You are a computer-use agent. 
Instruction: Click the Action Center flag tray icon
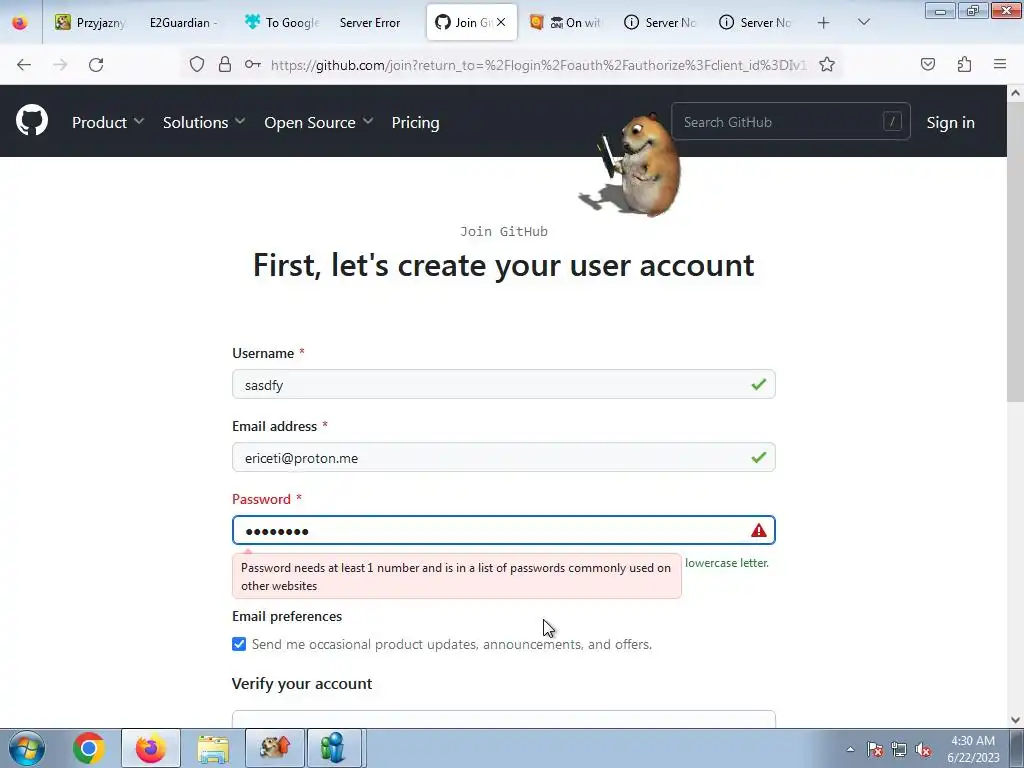point(875,749)
